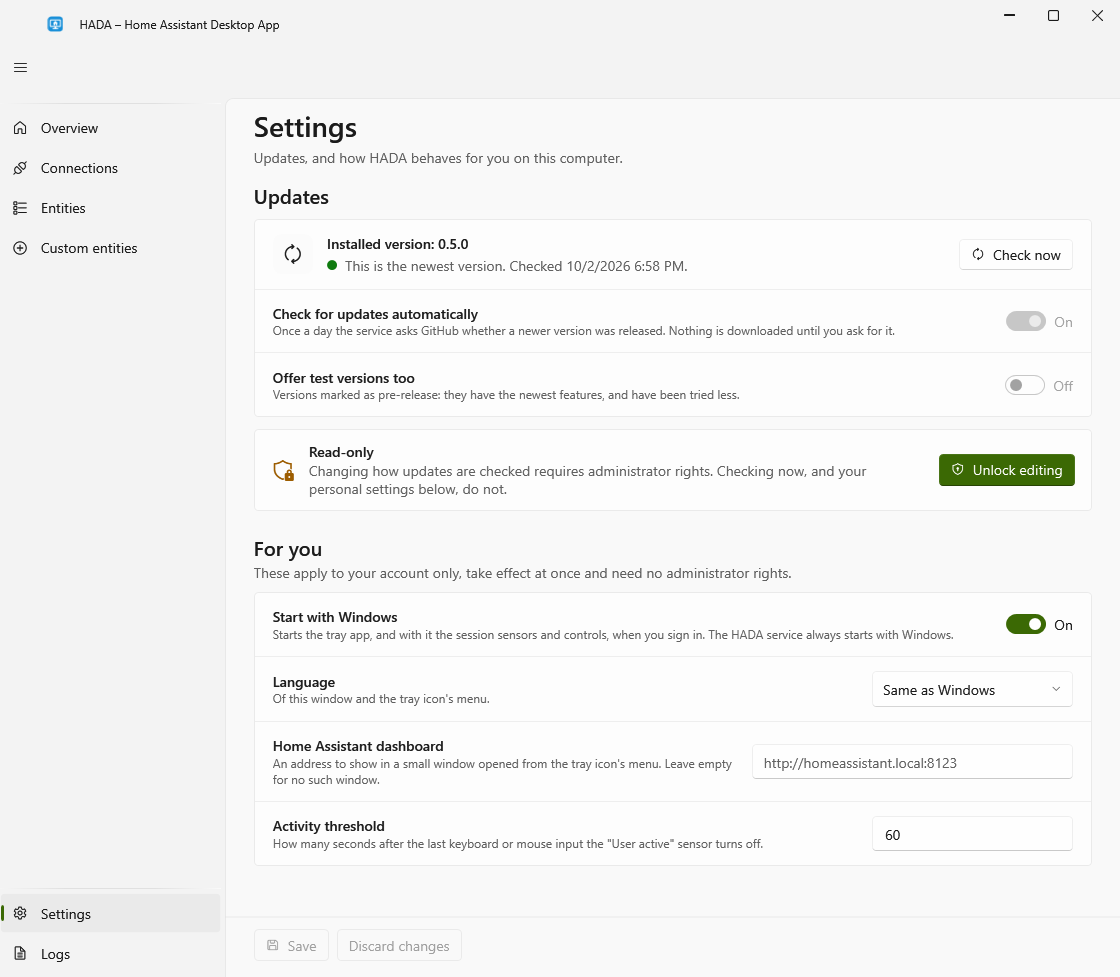Image resolution: width=1120 pixels, height=977 pixels.
Task: Open the Logs page
Action: point(111,953)
